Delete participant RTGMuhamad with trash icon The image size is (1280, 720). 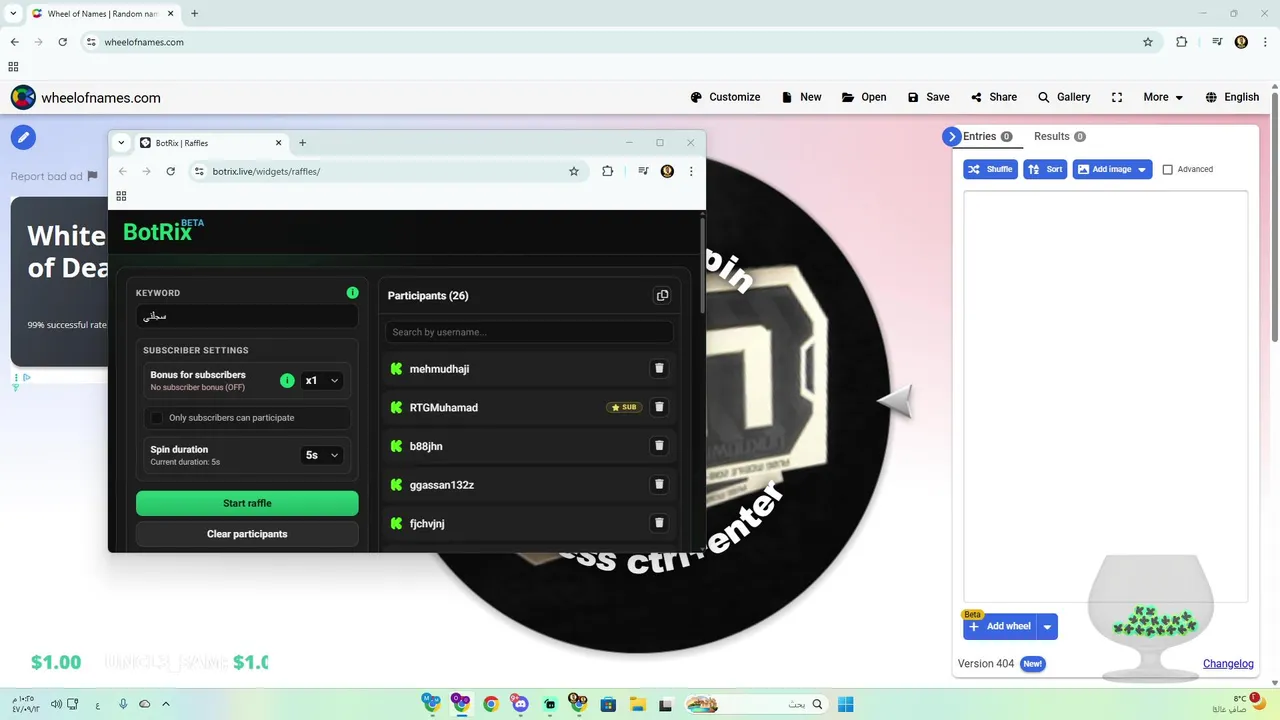pos(659,407)
